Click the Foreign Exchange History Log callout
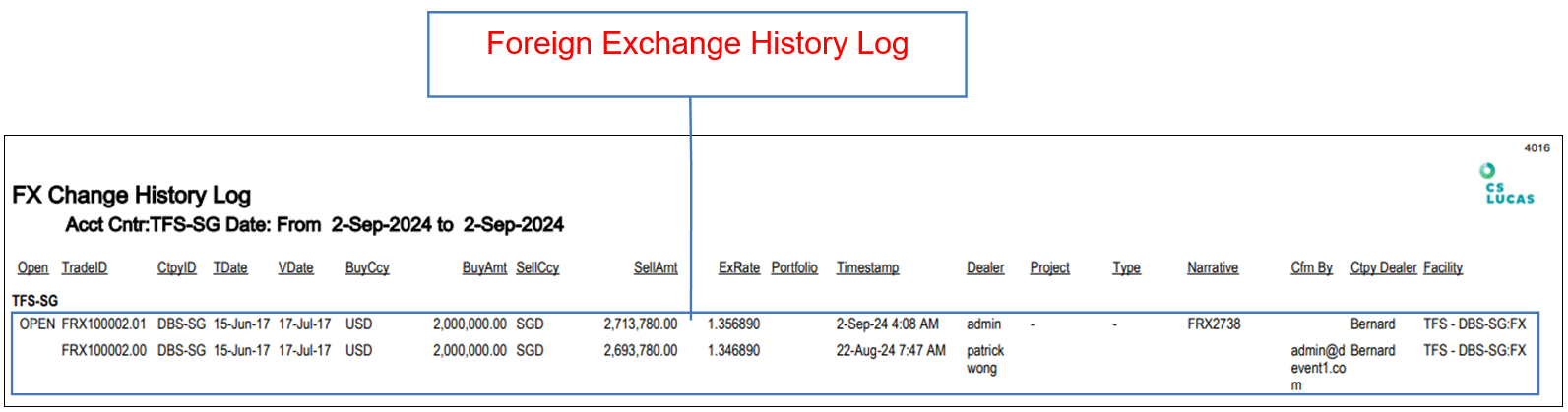 coord(697,45)
